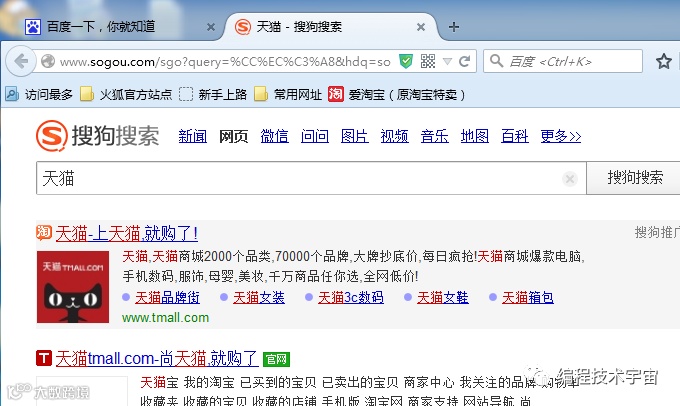Viewport: 680px width, 406px height.
Task: Click the 搜狗搜索 button
Action: point(635,178)
